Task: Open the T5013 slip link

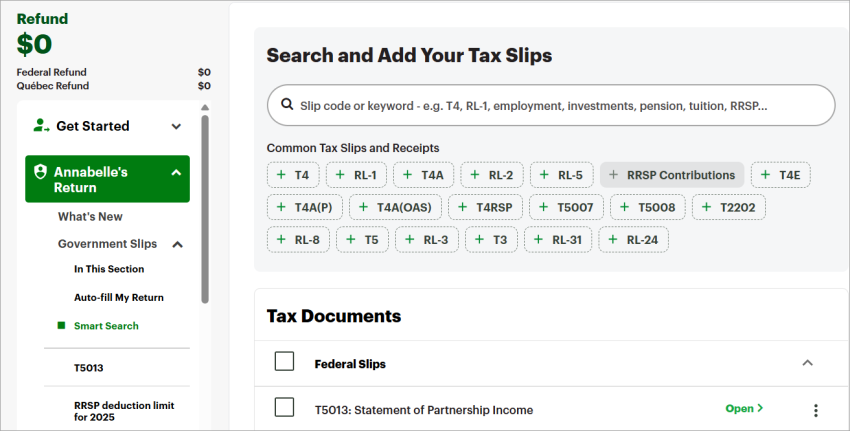Action: tap(744, 409)
